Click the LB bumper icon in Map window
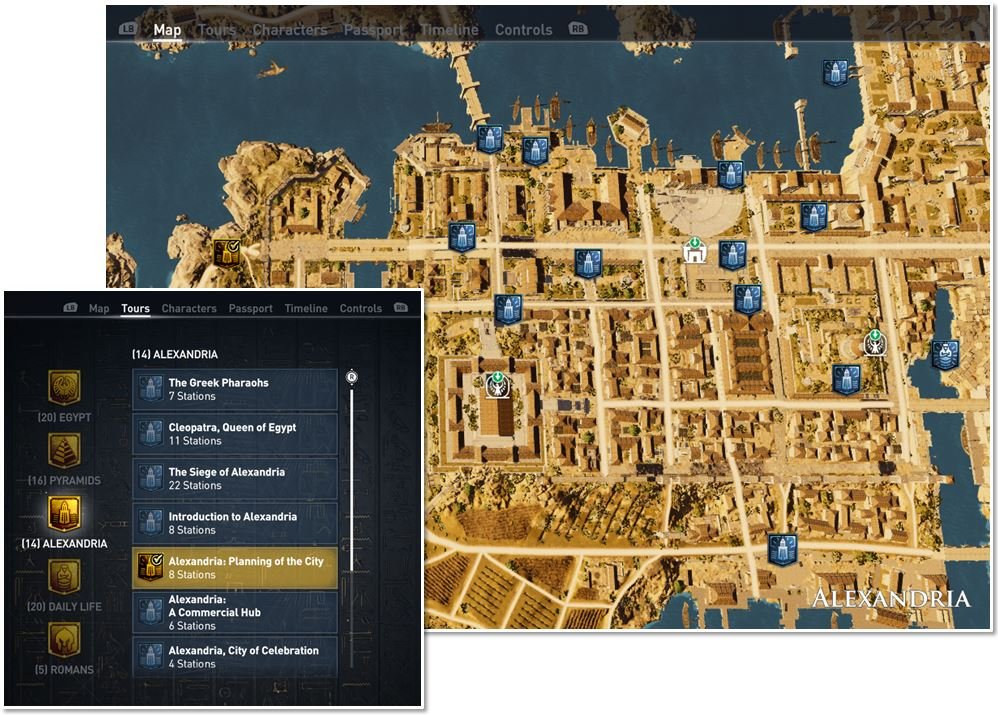The image size is (998, 715). coord(128,29)
